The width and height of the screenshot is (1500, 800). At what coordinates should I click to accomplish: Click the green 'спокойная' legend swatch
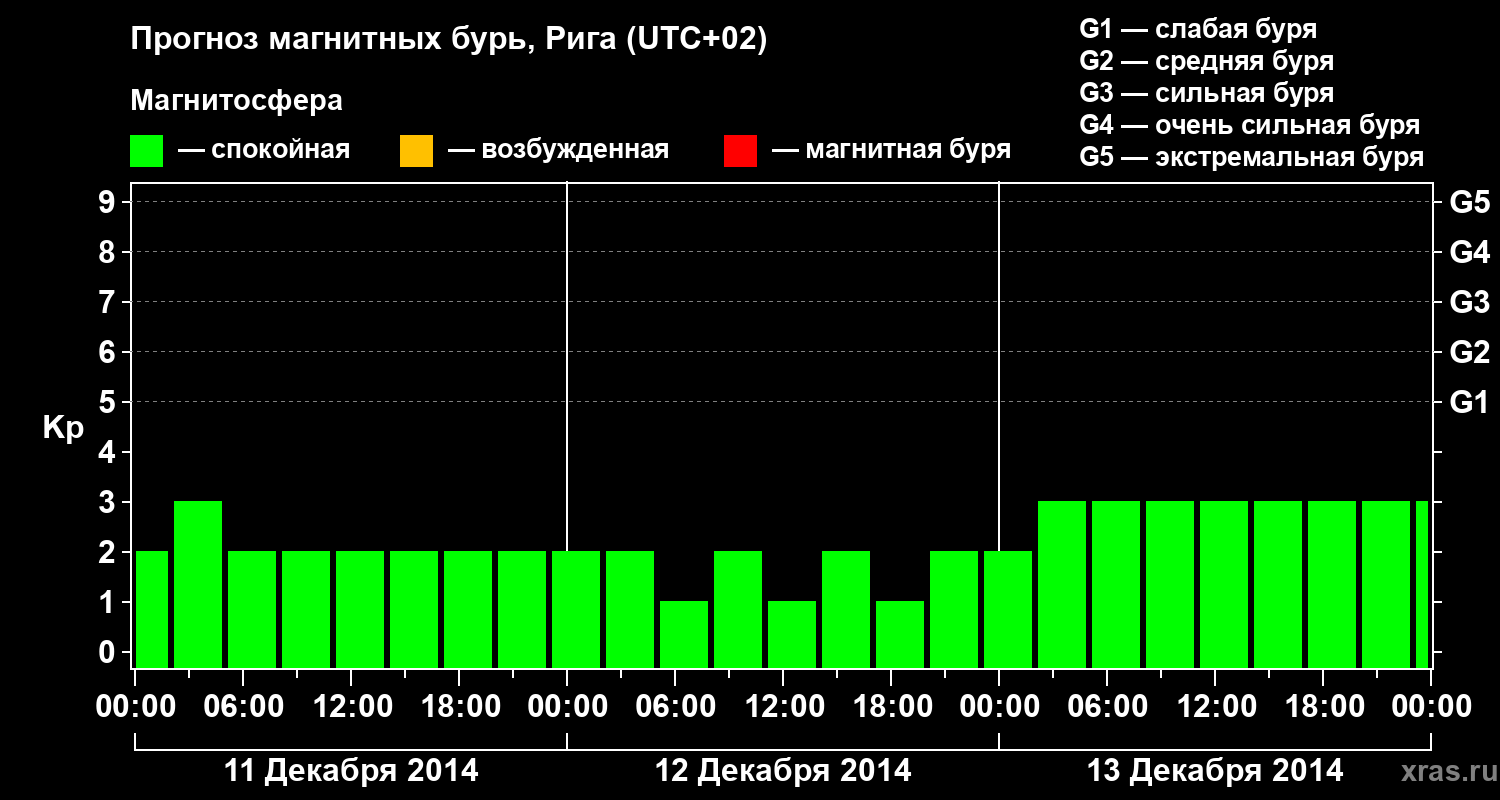147,151
